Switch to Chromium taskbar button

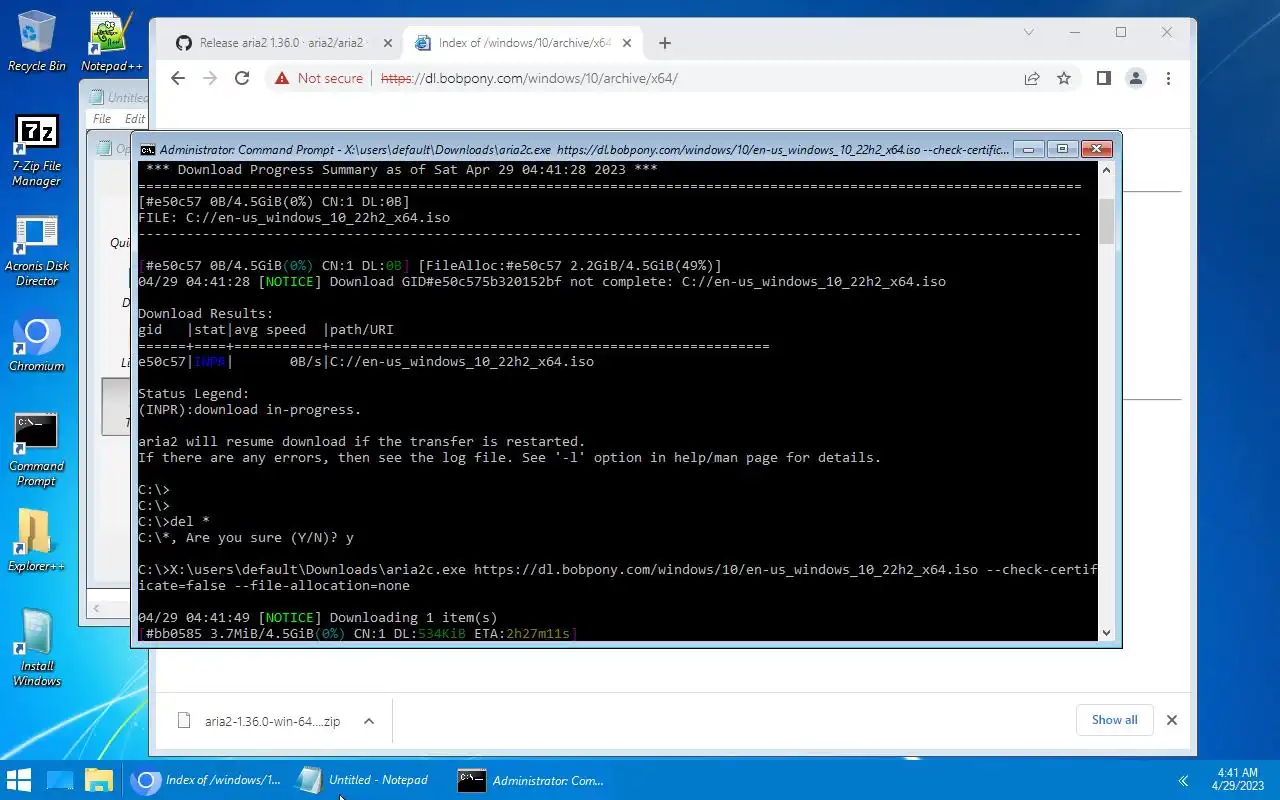[207, 780]
